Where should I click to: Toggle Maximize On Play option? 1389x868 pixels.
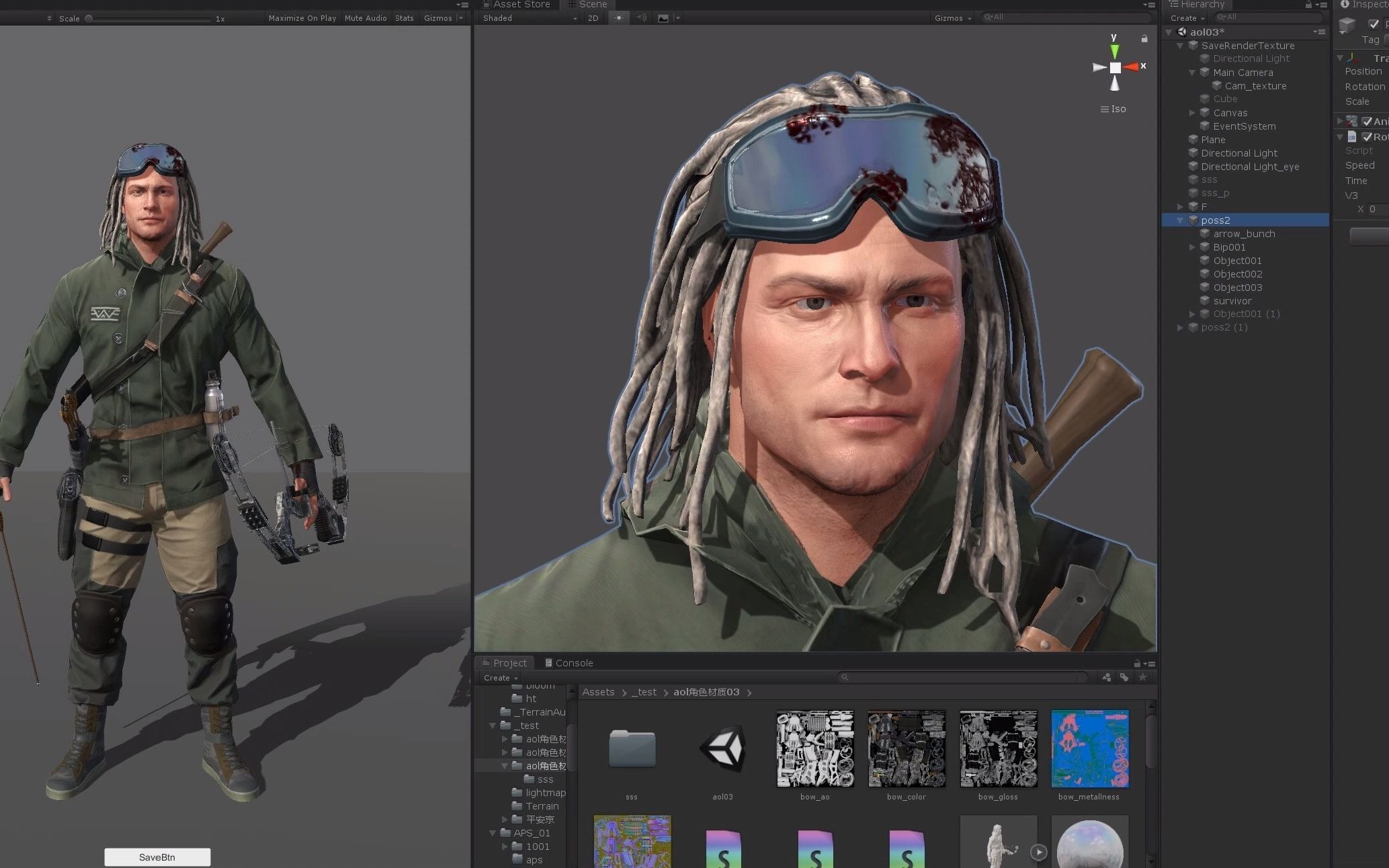point(302,18)
